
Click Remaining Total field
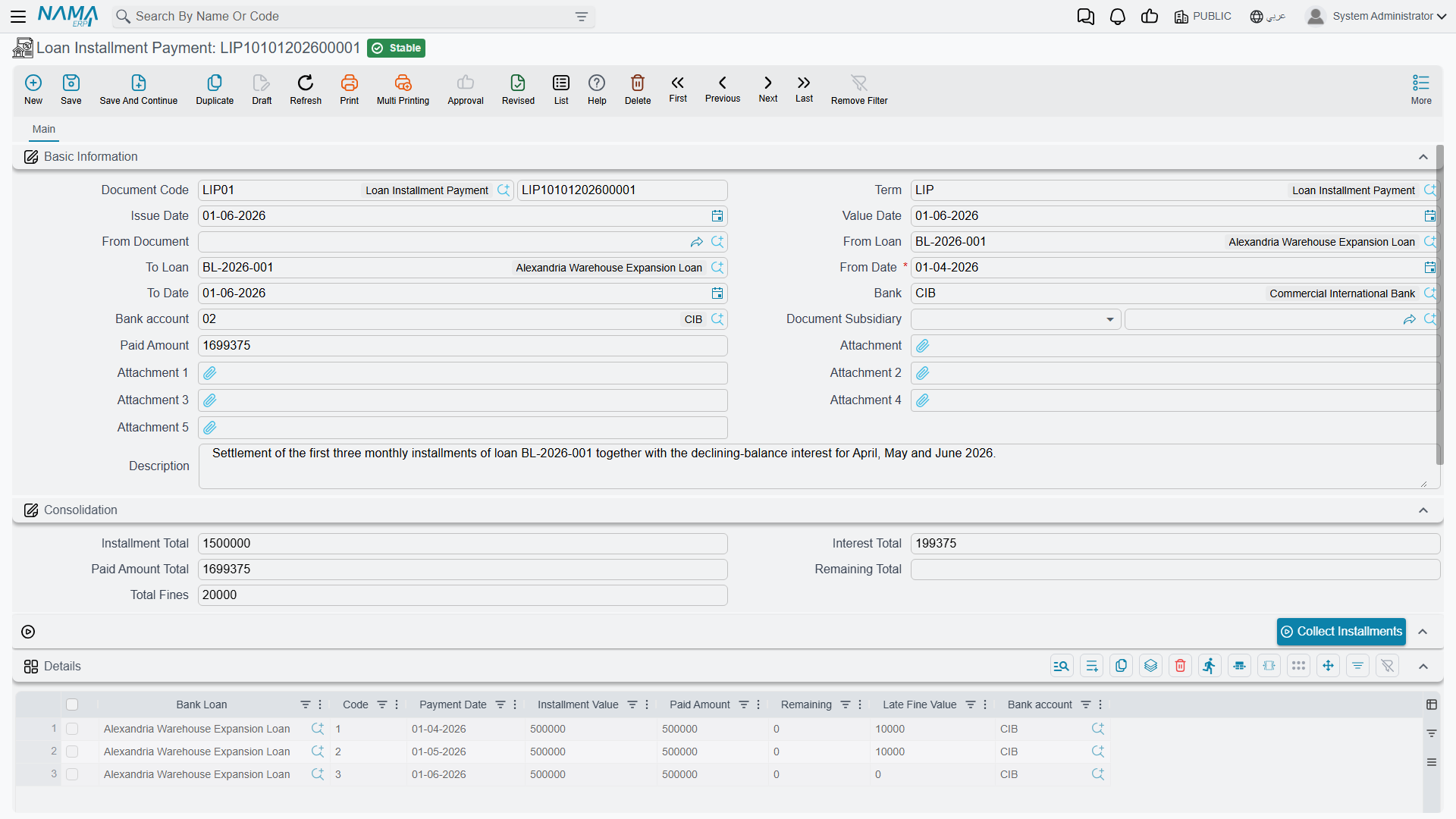coord(1175,570)
